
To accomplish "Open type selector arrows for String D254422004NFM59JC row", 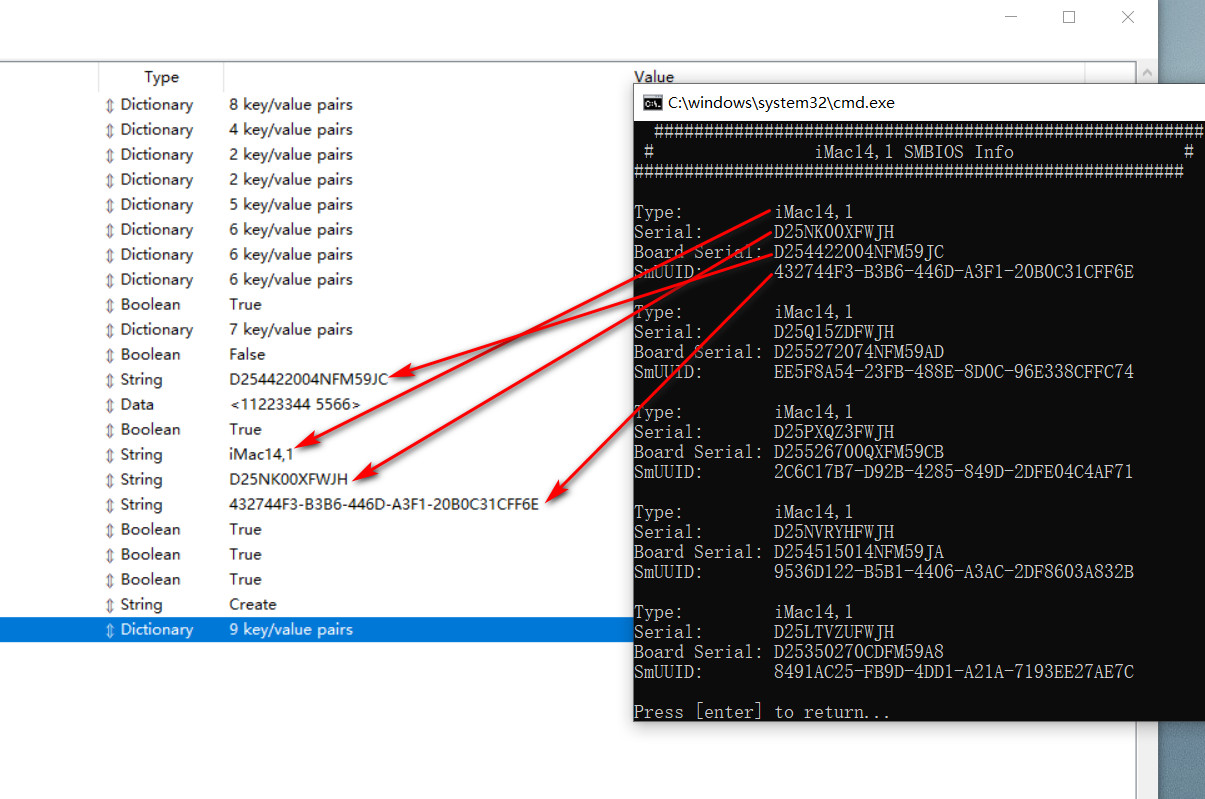I will pos(110,380).
